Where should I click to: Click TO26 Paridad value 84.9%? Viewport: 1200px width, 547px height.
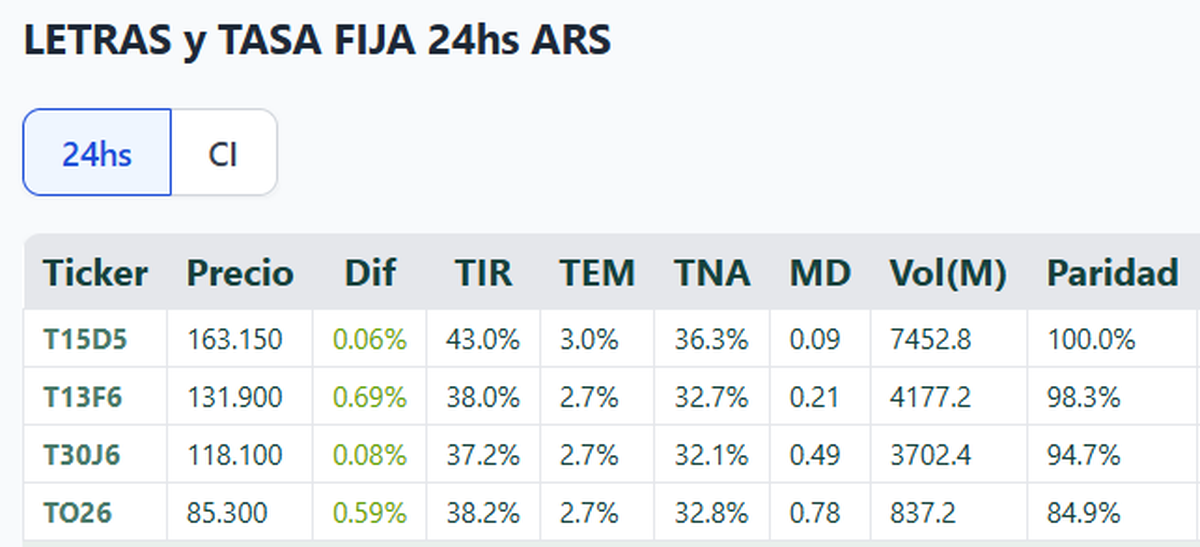(1083, 514)
